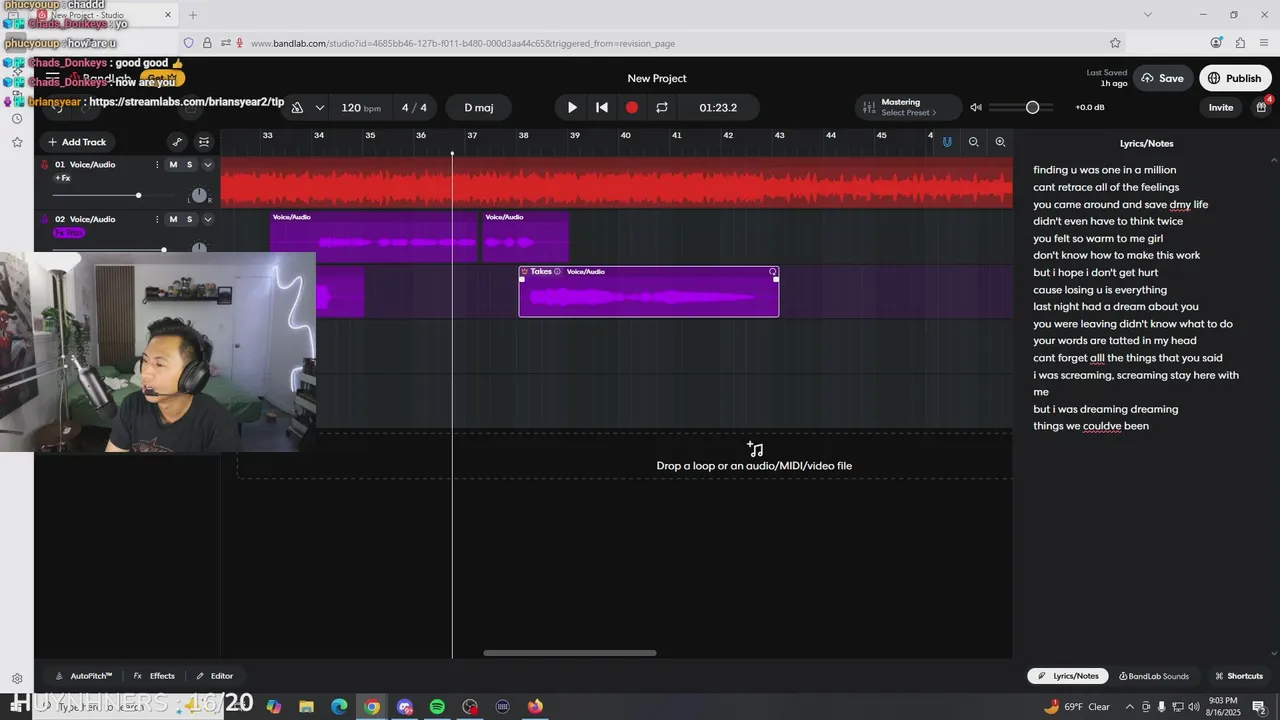Click the horizontal timeline scrollbar
Screen dimensions: 1280x720
(x=570, y=653)
